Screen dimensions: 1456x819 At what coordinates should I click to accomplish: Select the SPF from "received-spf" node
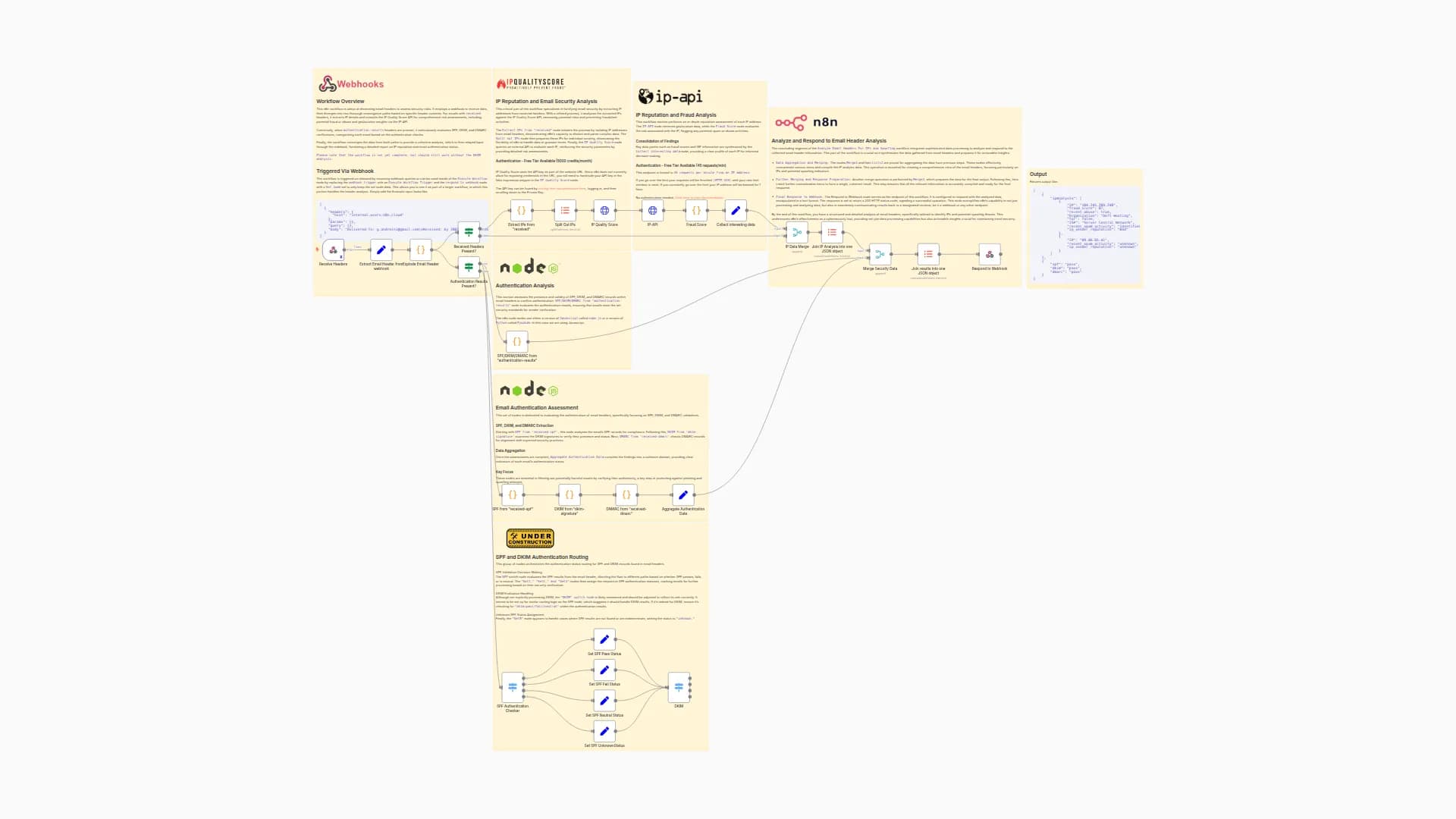point(513,494)
